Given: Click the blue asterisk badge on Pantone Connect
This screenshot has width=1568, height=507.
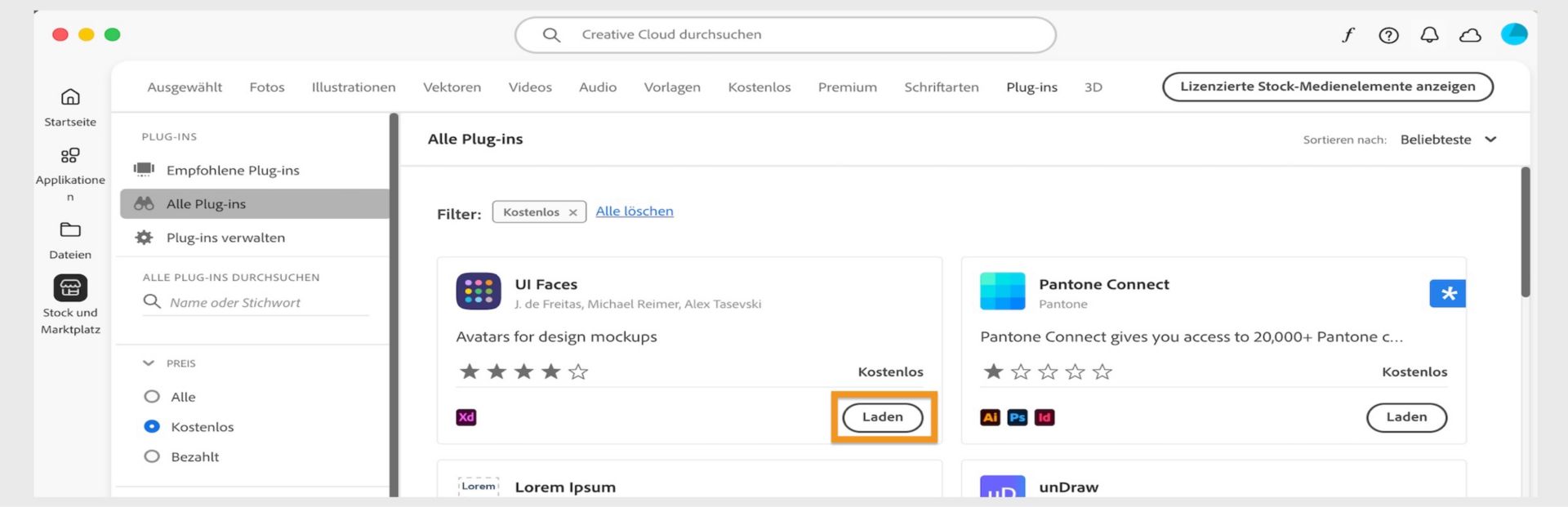Looking at the screenshot, I should coord(1448,293).
